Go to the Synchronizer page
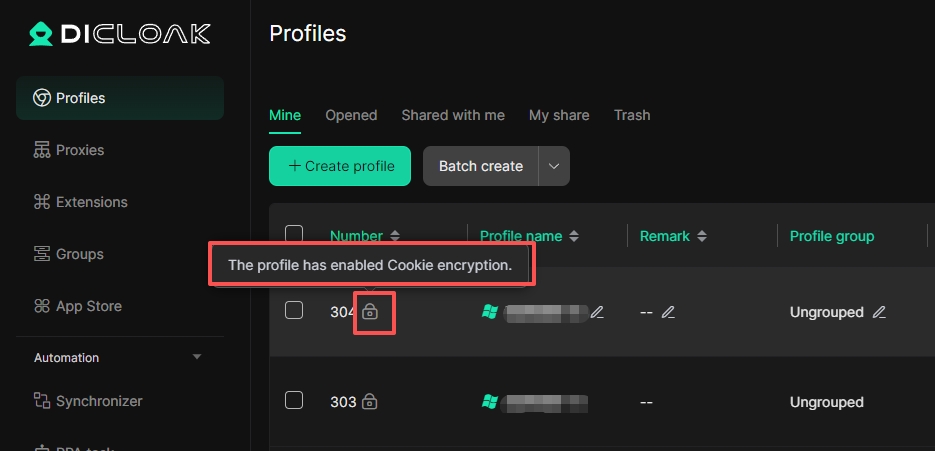Image resolution: width=935 pixels, height=451 pixels. click(x=99, y=401)
